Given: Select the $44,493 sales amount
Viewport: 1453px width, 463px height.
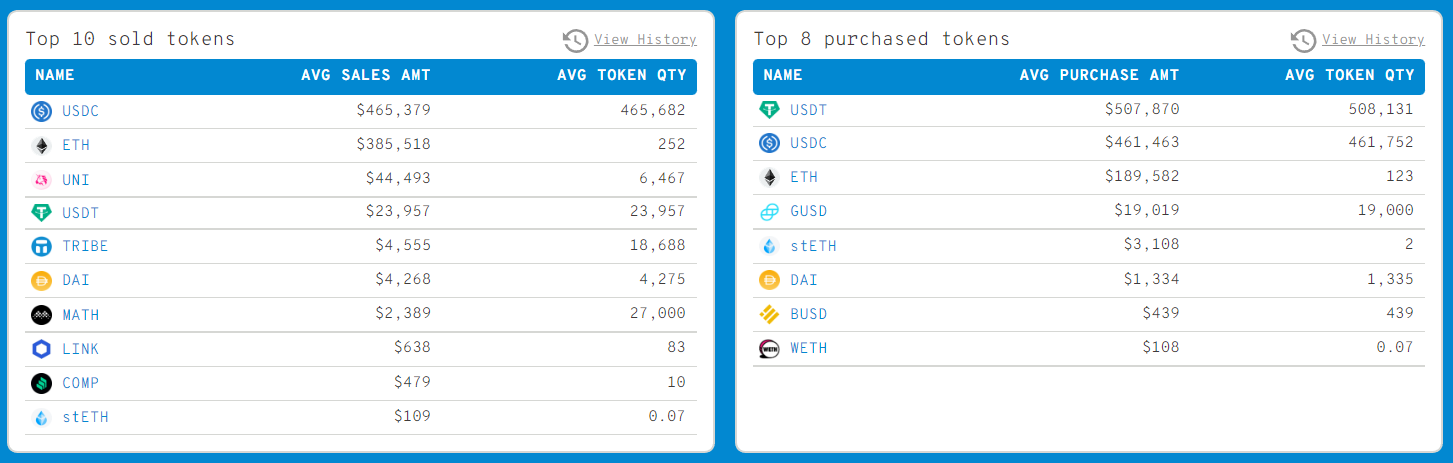Looking at the screenshot, I should pos(398,178).
